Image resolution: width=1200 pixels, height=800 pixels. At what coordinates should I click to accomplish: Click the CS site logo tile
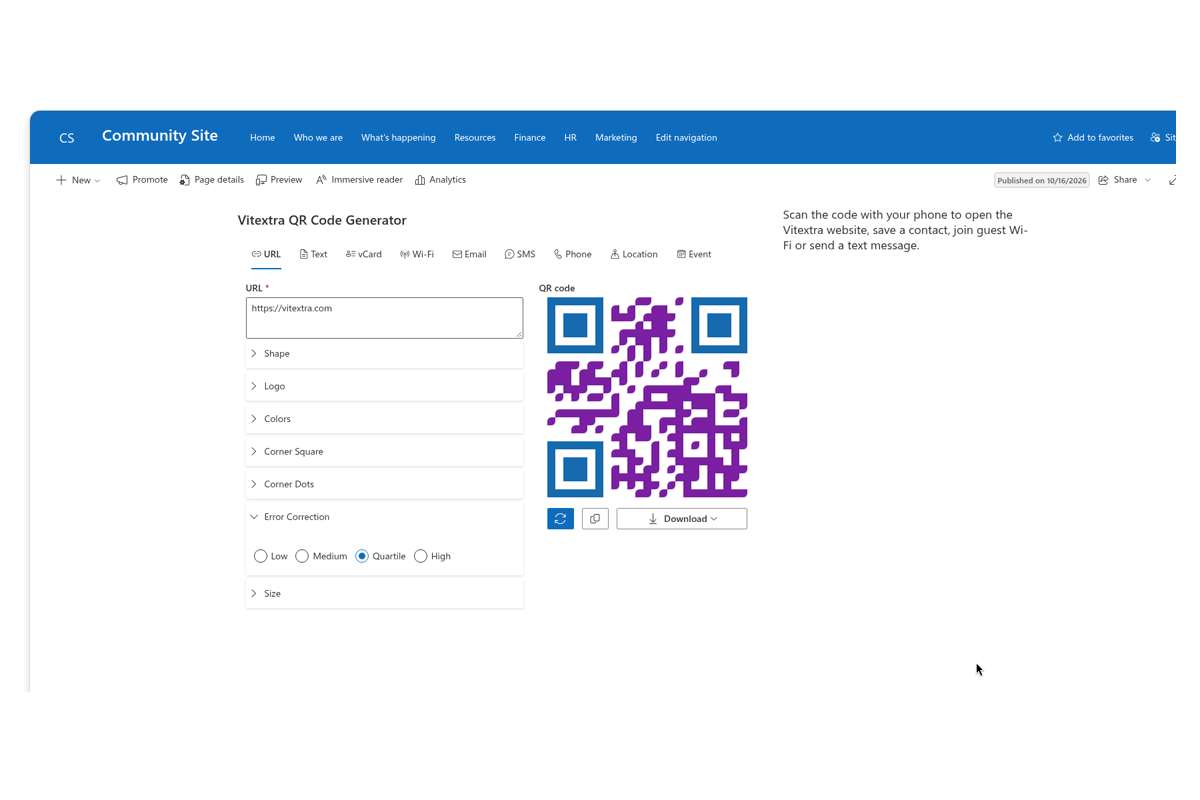[x=67, y=138]
